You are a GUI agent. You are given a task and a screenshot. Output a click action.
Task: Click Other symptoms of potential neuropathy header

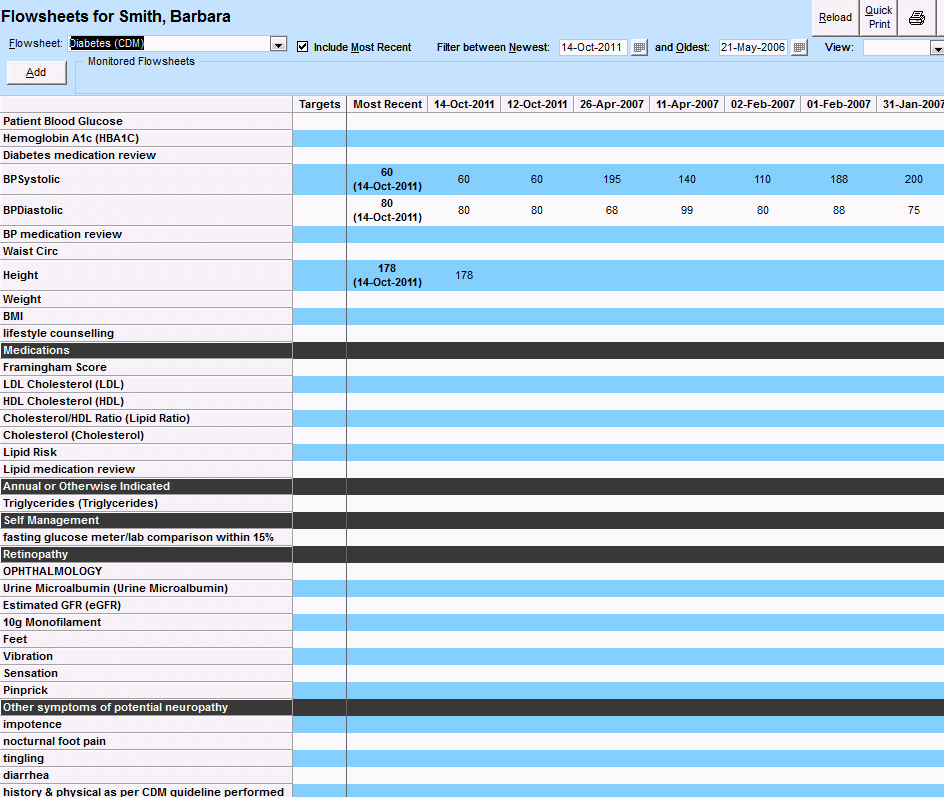pos(146,707)
